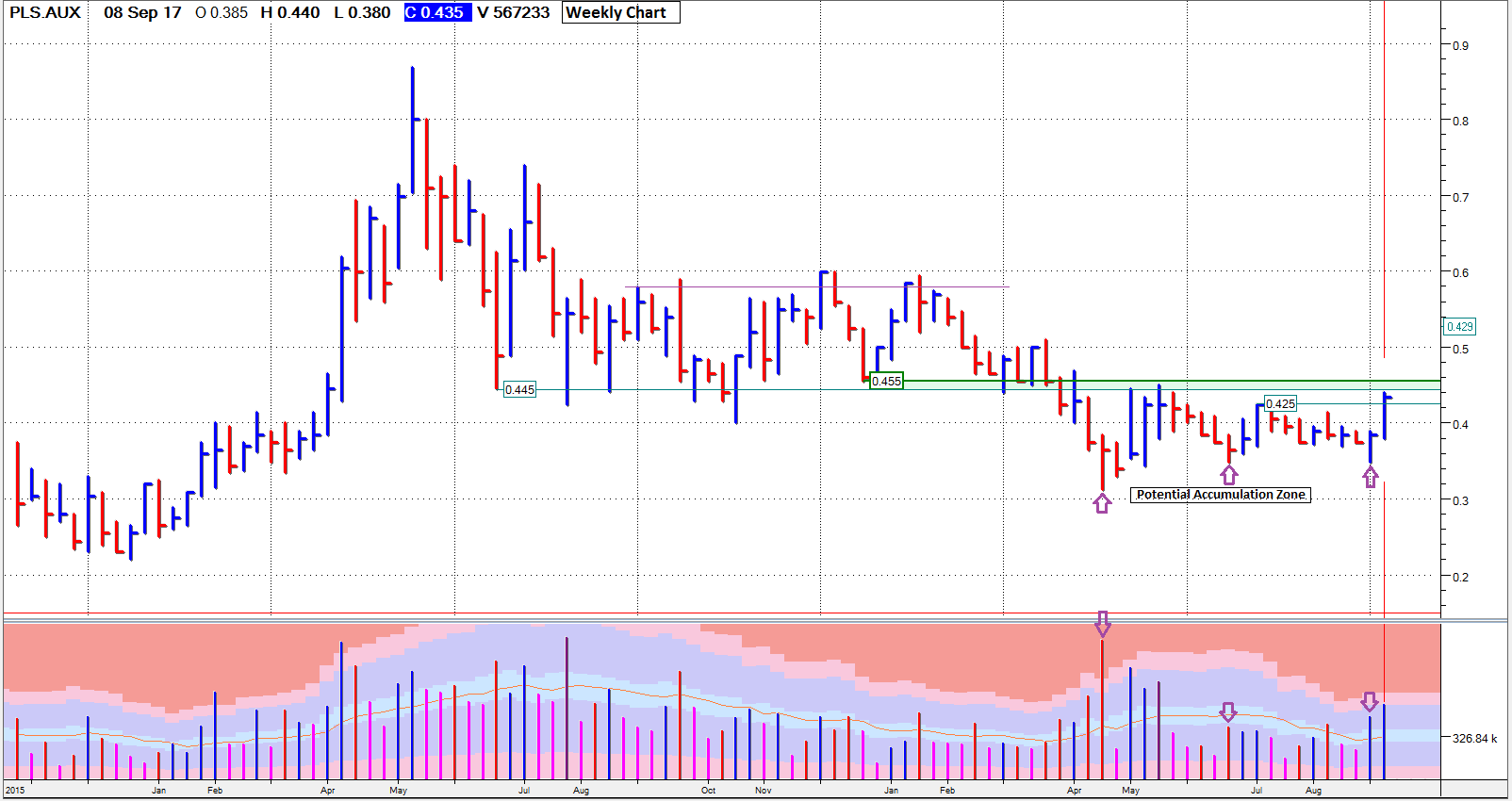Click the 0.5 price axis value
Viewport: 1512px width, 801px height.
[1460, 349]
